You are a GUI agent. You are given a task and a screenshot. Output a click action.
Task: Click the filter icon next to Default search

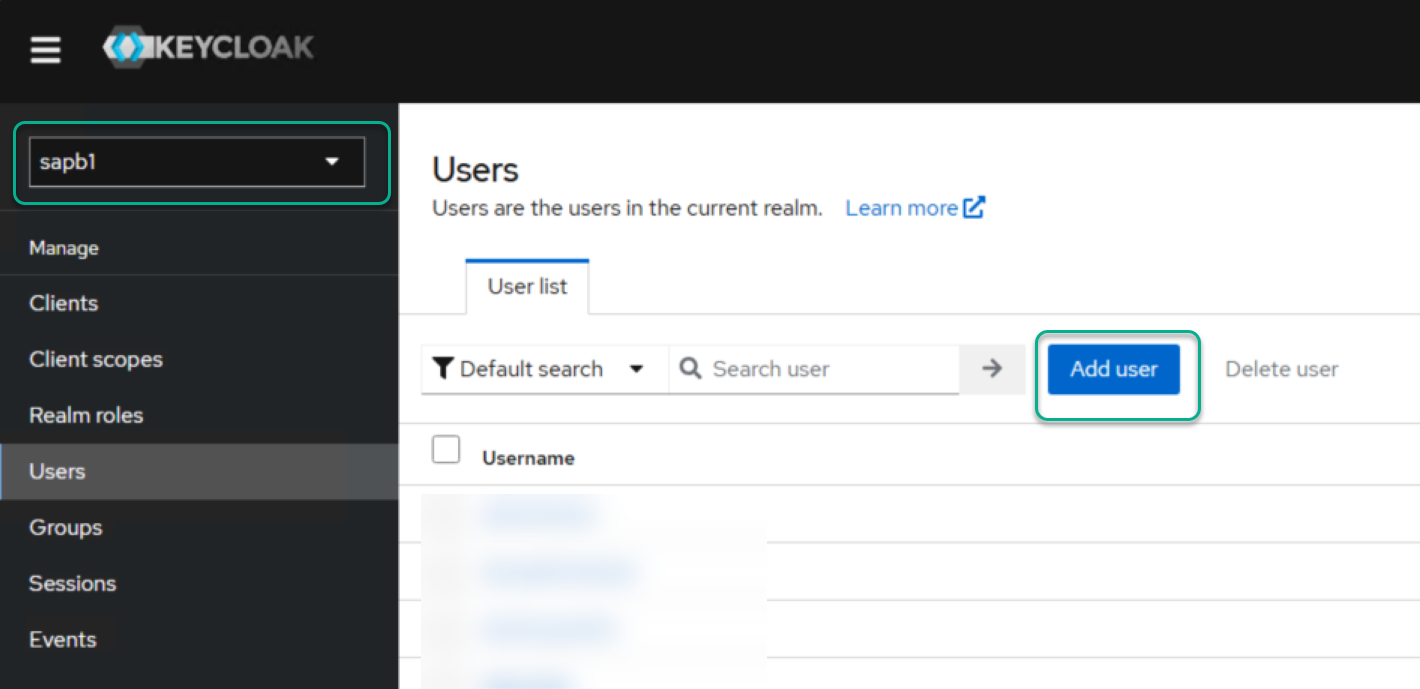pyautogui.click(x=444, y=368)
